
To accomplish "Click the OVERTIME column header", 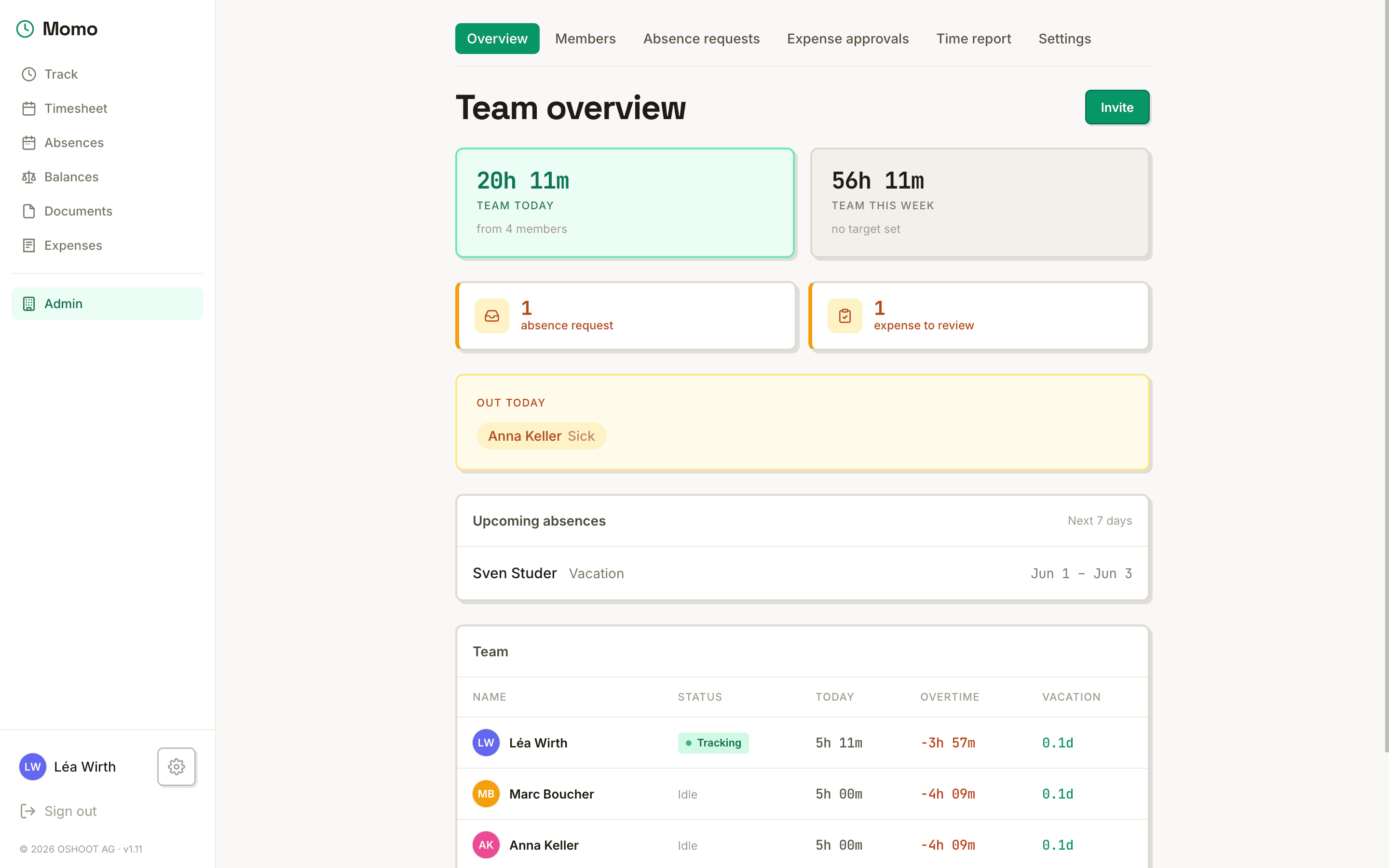I will pyautogui.click(x=950, y=697).
